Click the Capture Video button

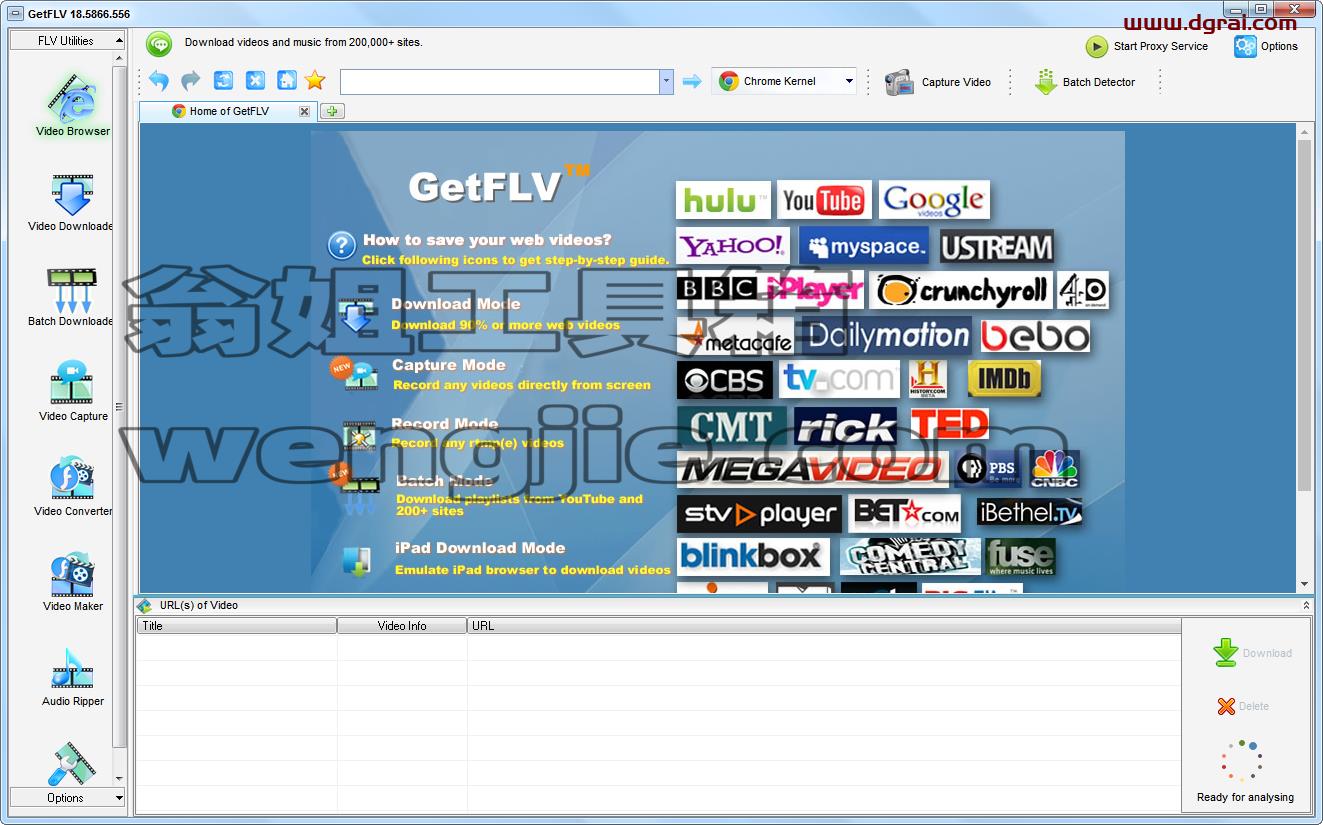938,82
